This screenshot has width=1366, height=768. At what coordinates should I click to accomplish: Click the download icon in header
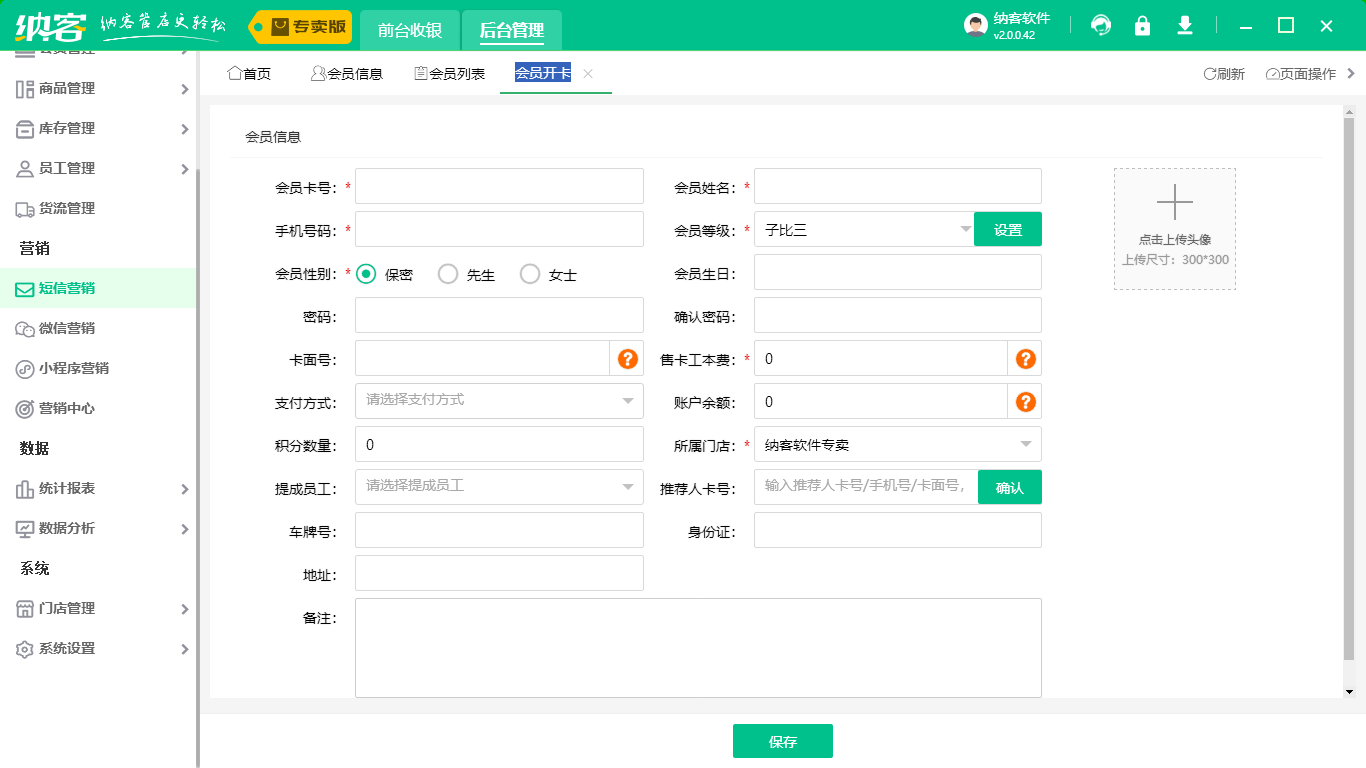(x=1185, y=26)
